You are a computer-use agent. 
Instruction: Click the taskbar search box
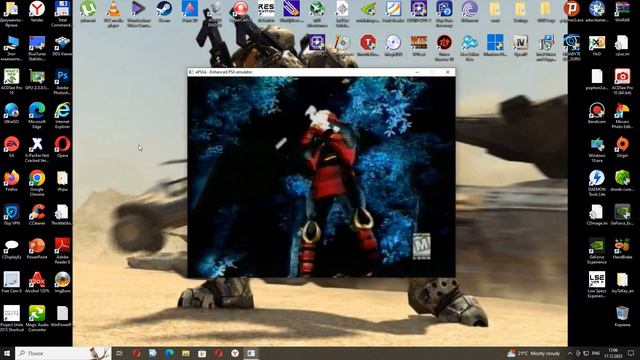[63, 353]
